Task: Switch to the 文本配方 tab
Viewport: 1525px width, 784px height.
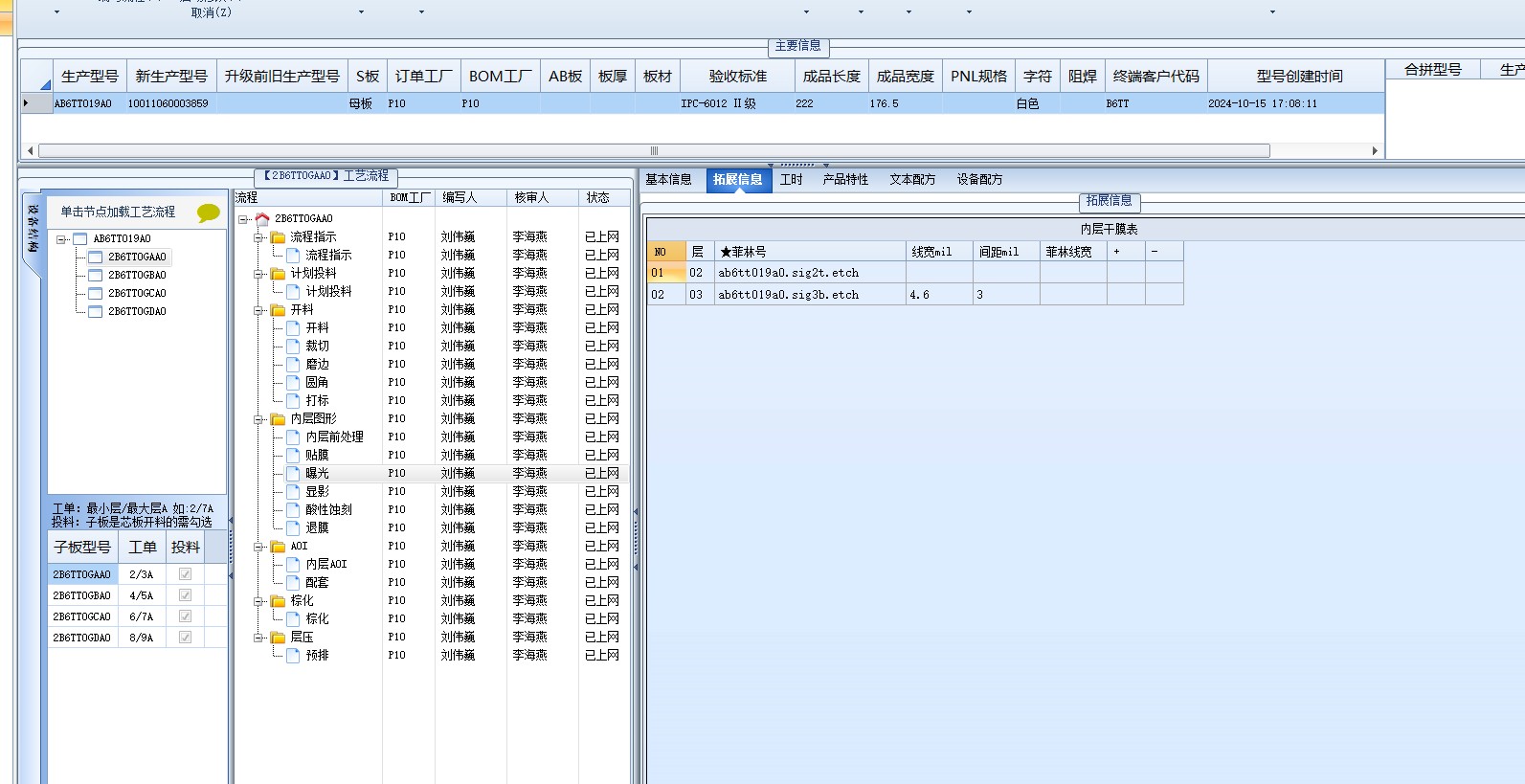Action: point(912,180)
